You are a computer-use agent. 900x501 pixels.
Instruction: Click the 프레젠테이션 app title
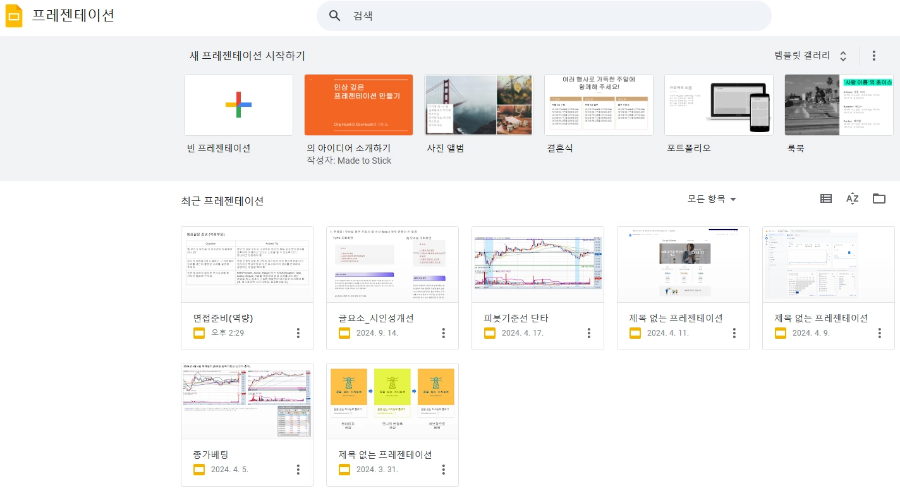point(73,15)
